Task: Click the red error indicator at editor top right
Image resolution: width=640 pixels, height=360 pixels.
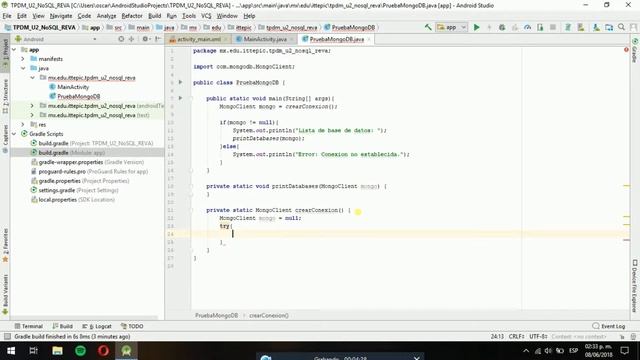Action: click(626, 50)
